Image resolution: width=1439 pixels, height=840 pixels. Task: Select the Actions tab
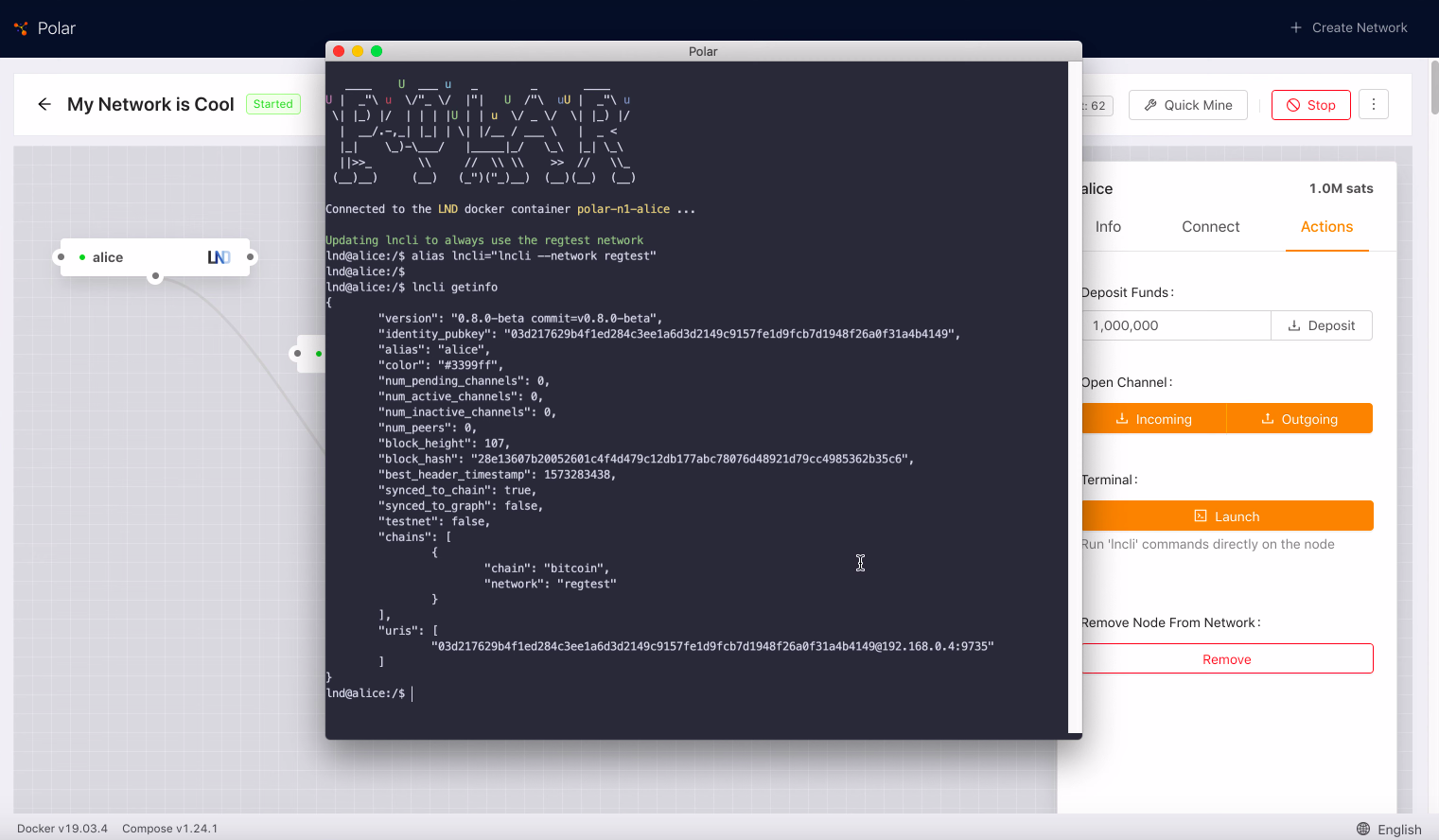1326,227
